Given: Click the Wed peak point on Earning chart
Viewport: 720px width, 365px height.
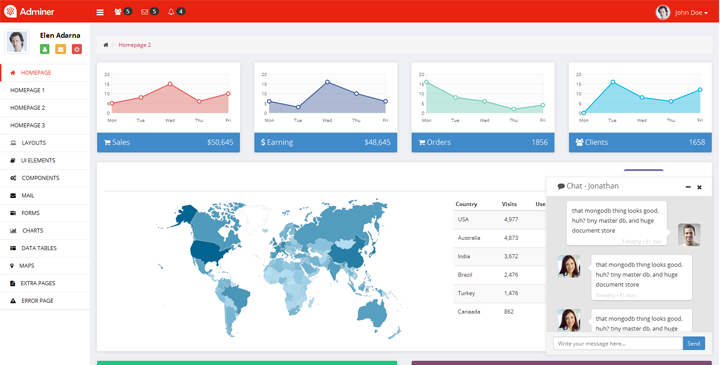Looking at the screenshot, I should [327, 82].
